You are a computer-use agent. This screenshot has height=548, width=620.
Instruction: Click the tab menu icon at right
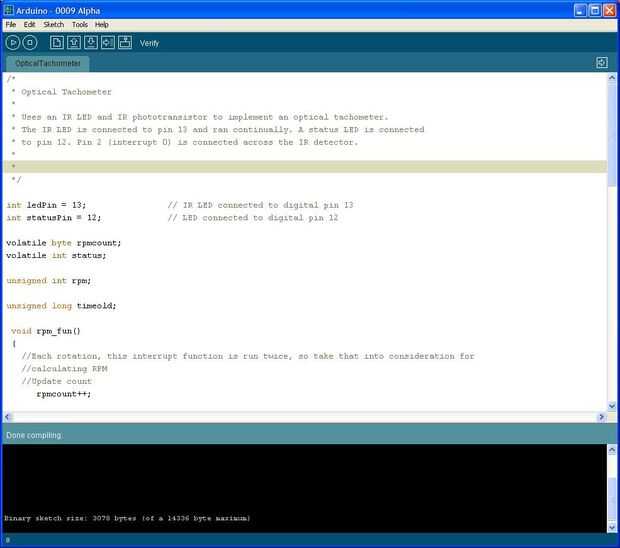pyautogui.click(x=602, y=62)
